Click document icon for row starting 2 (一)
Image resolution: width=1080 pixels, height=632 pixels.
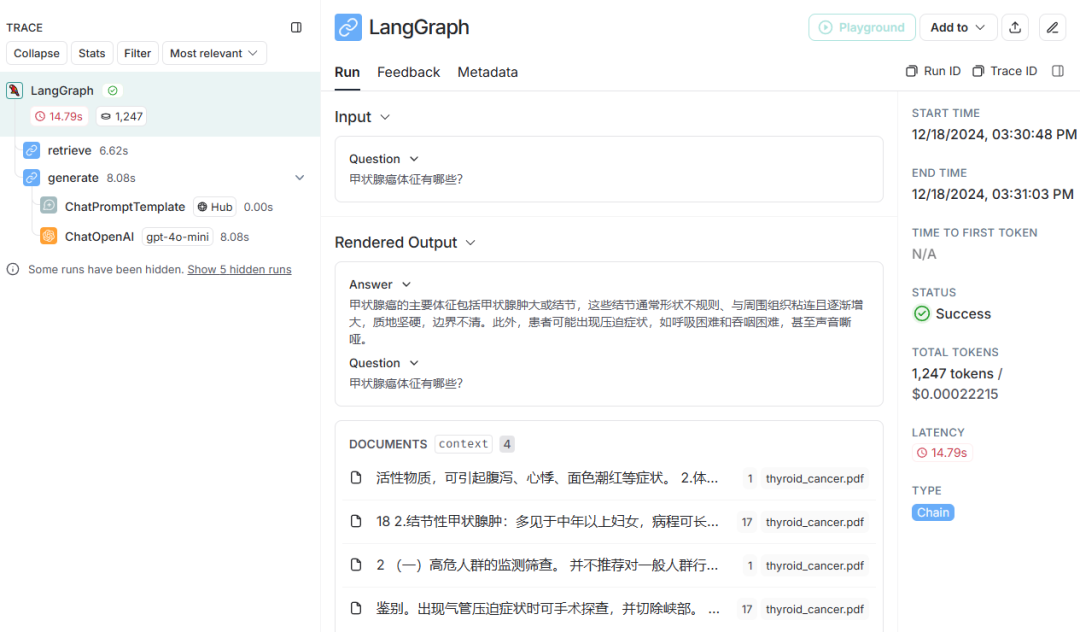[356, 565]
